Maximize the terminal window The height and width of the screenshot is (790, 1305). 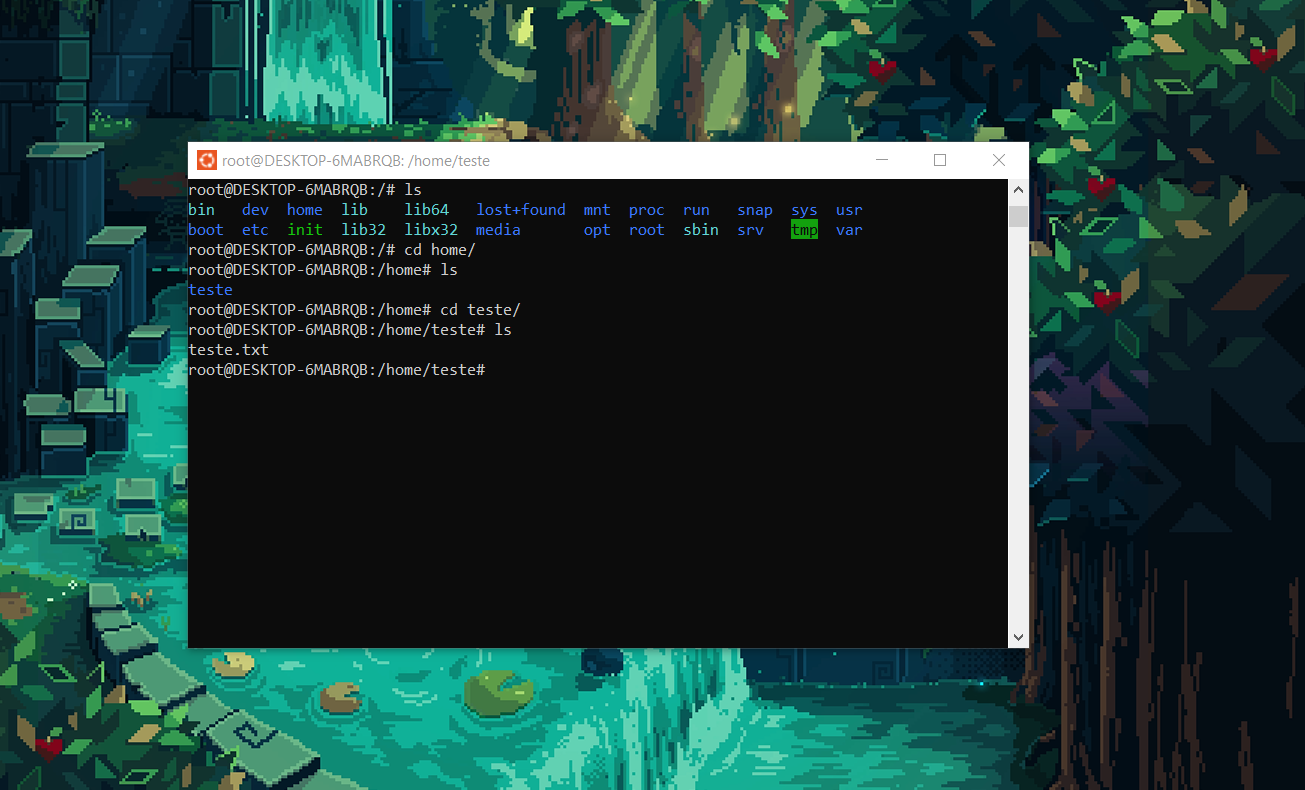[x=940, y=160]
